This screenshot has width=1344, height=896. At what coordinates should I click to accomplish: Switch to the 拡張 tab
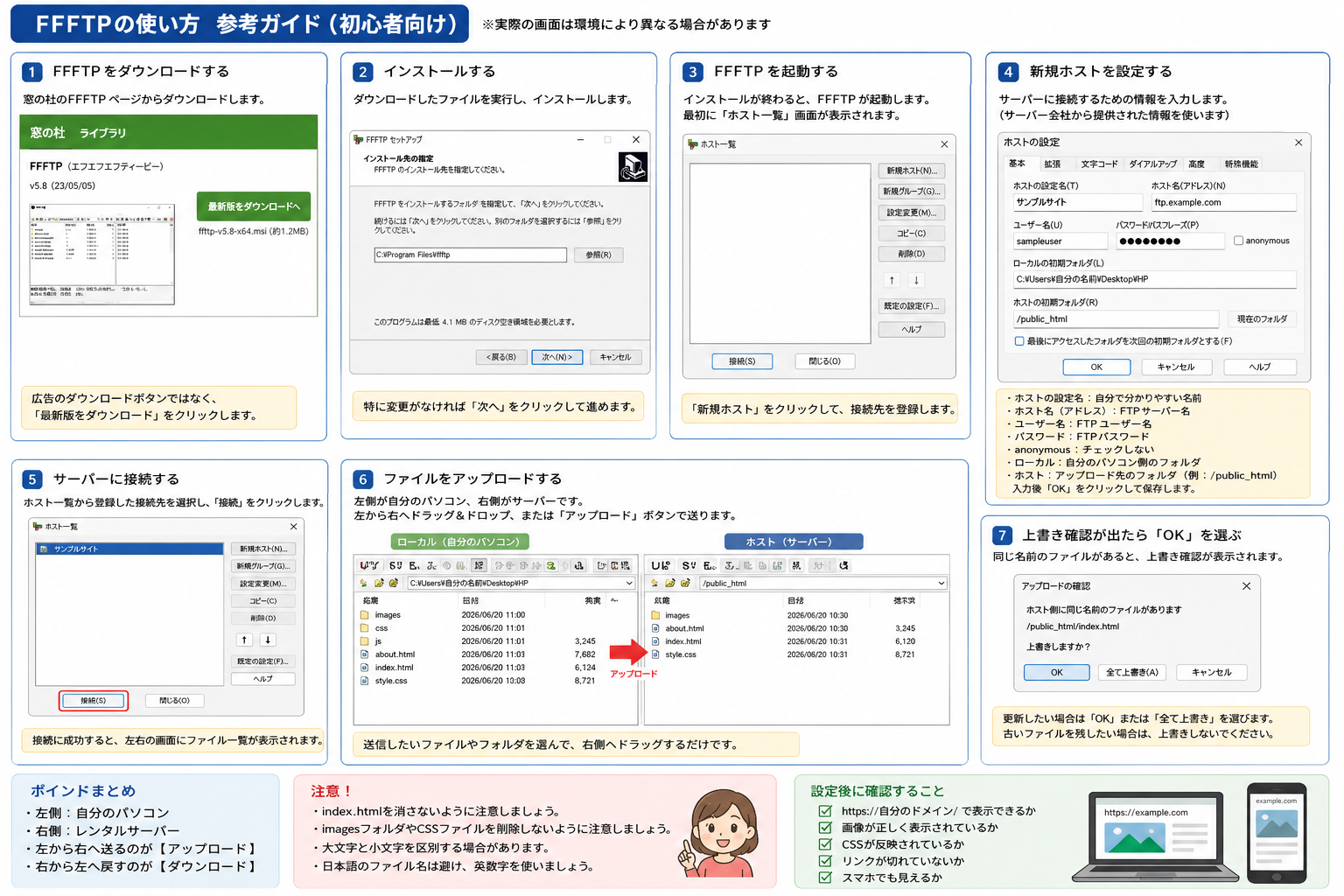click(1052, 164)
